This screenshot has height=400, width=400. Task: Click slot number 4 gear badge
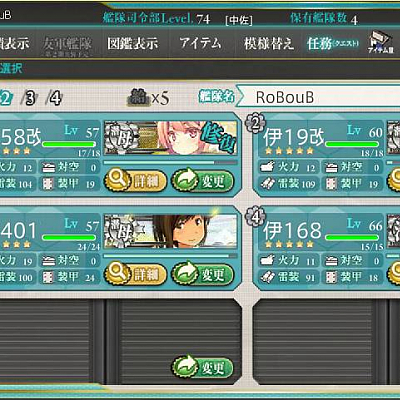click(x=255, y=217)
